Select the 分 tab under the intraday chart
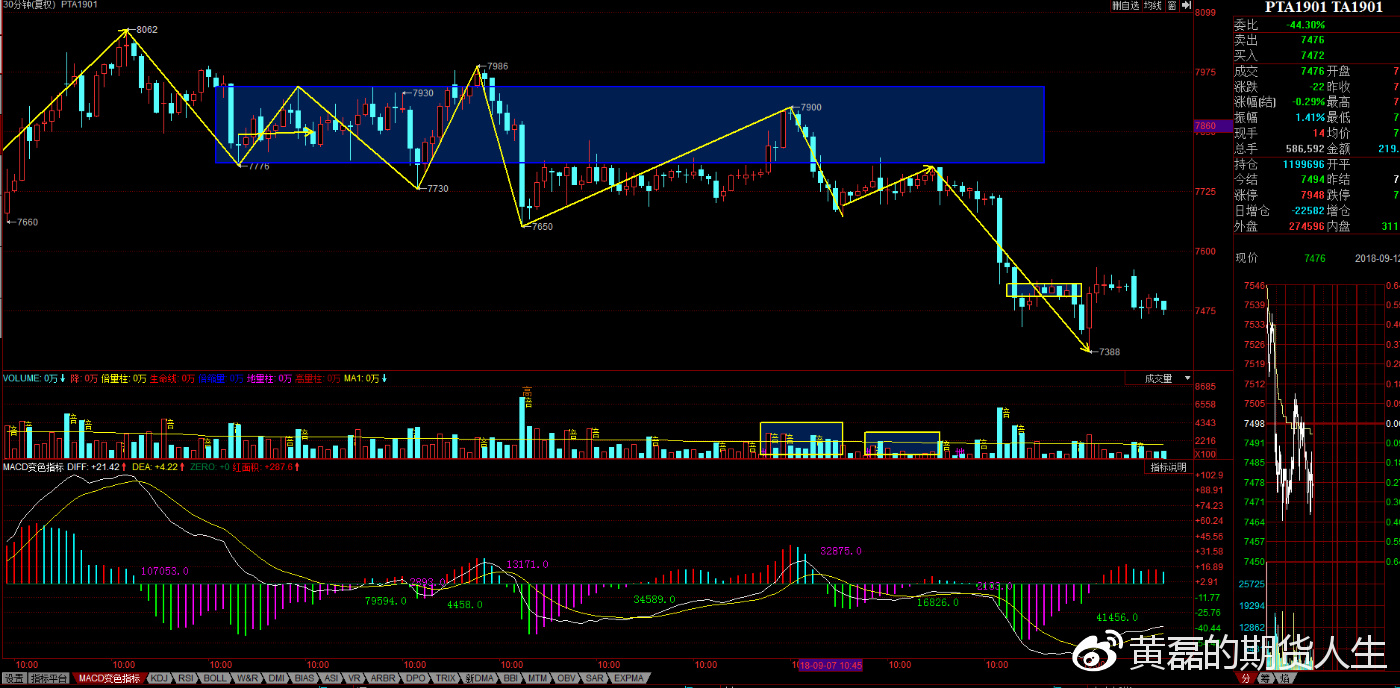This screenshot has height=688, width=1400. point(1245,678)
